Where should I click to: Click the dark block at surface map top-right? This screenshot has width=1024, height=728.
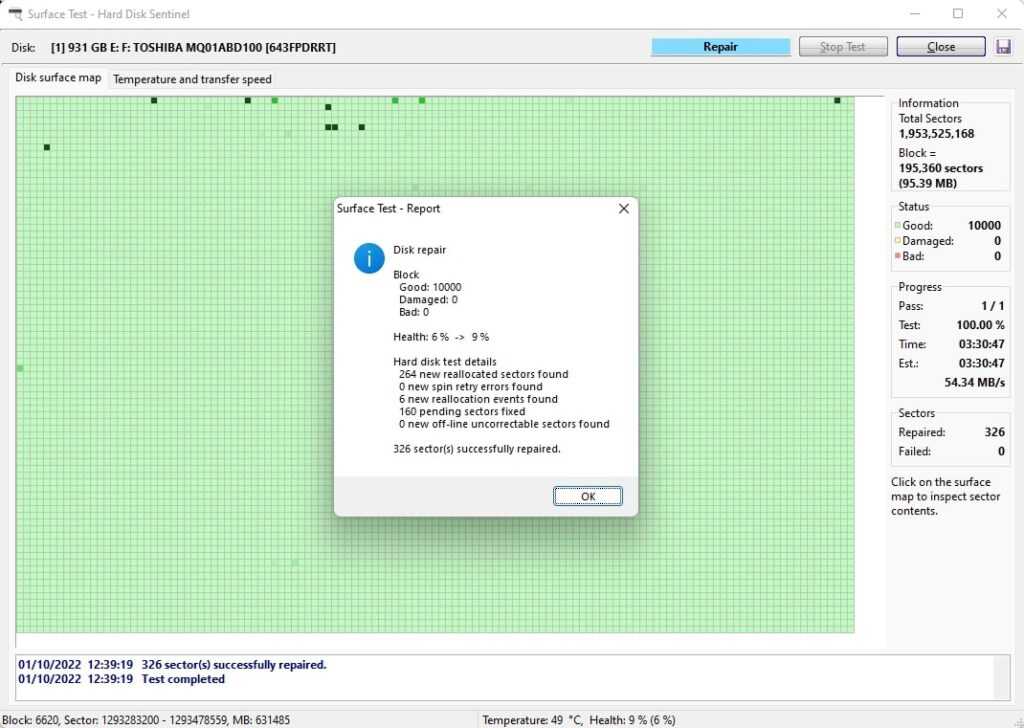click(837, 100)
